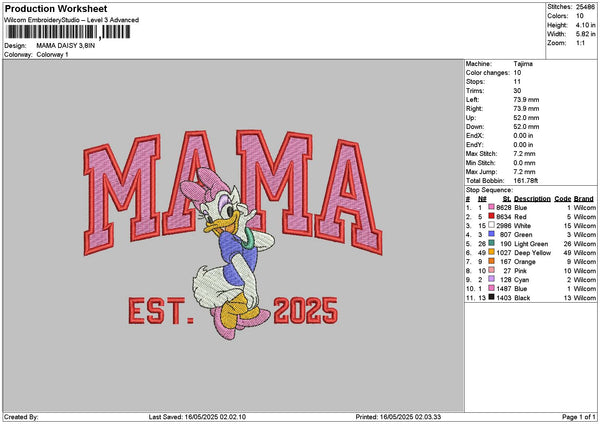Click the pink swatch beside code 8628

(x=491, y=207)
